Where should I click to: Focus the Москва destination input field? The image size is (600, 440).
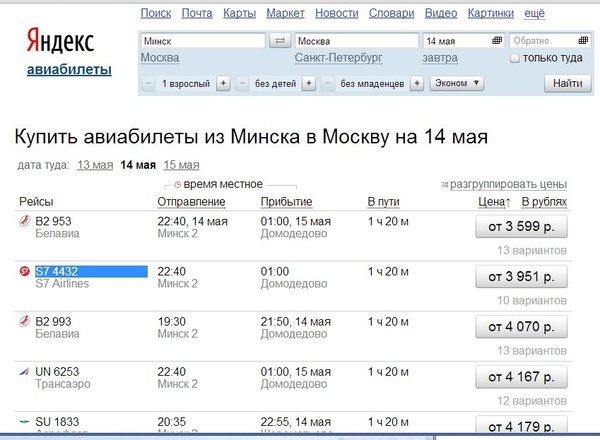pos(357,41)
